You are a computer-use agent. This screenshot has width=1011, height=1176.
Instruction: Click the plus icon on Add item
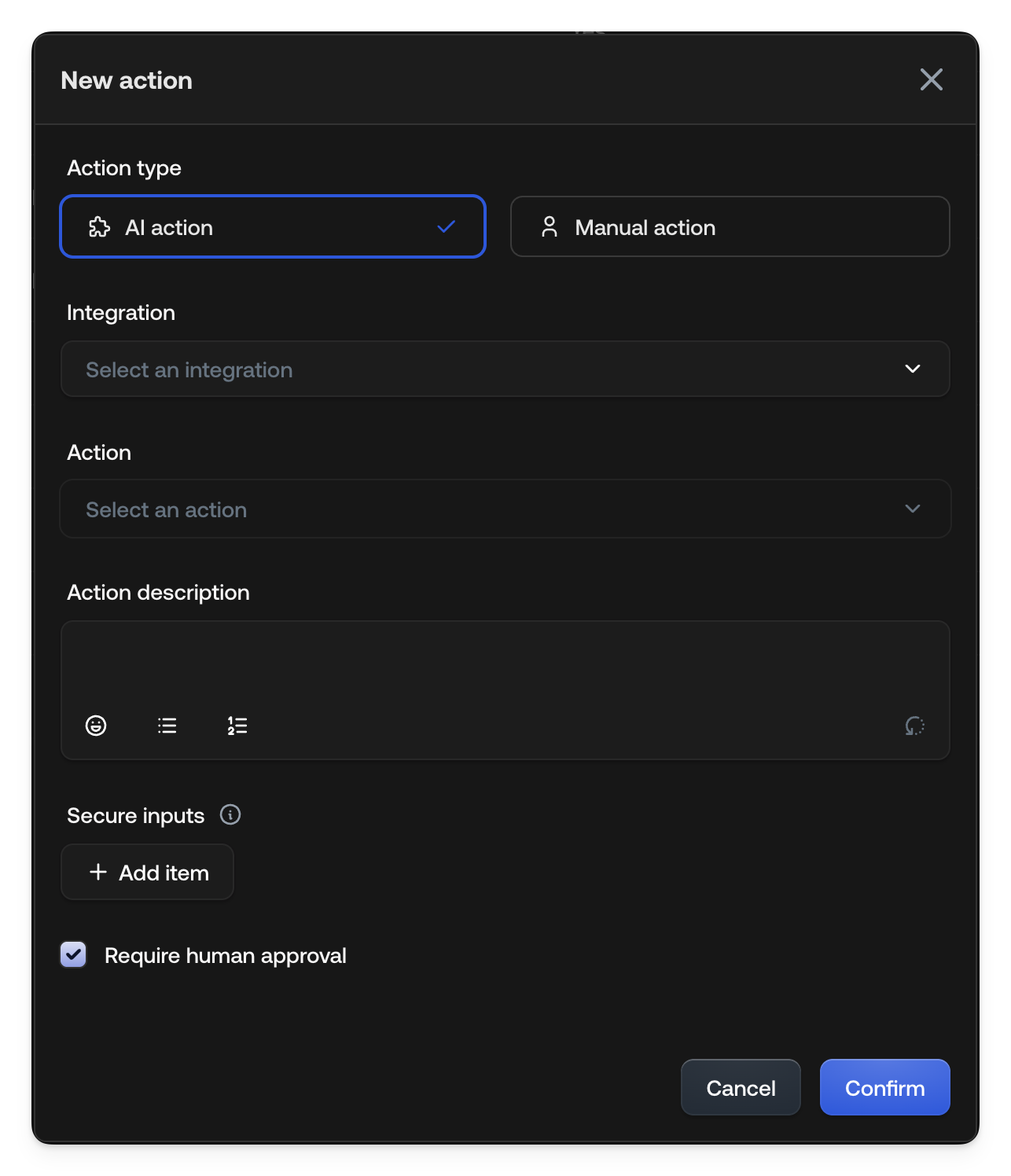pyautogui.click(x=97, y=872)
